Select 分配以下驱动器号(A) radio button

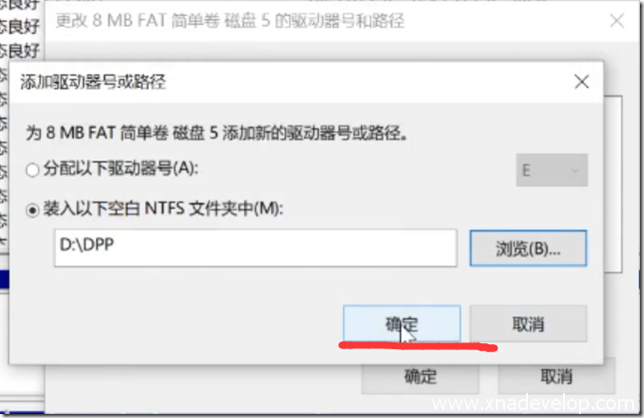coord(32,170)
